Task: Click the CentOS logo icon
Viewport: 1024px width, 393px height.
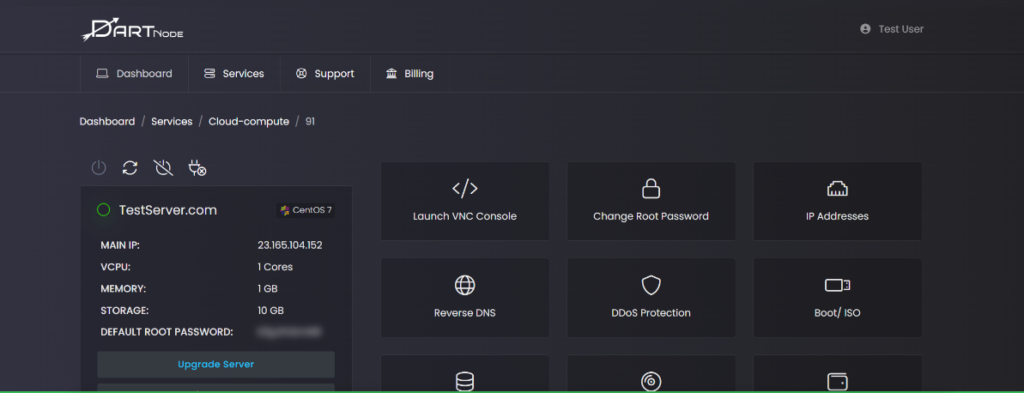Action: [285, 210]
